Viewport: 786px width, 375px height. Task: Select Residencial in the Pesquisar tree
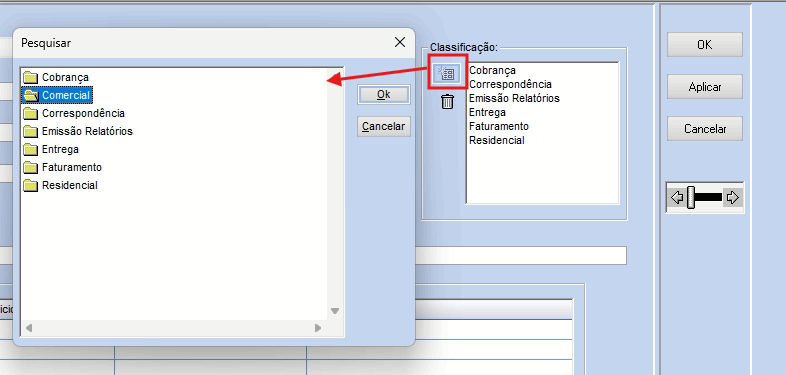click(70, 185)
